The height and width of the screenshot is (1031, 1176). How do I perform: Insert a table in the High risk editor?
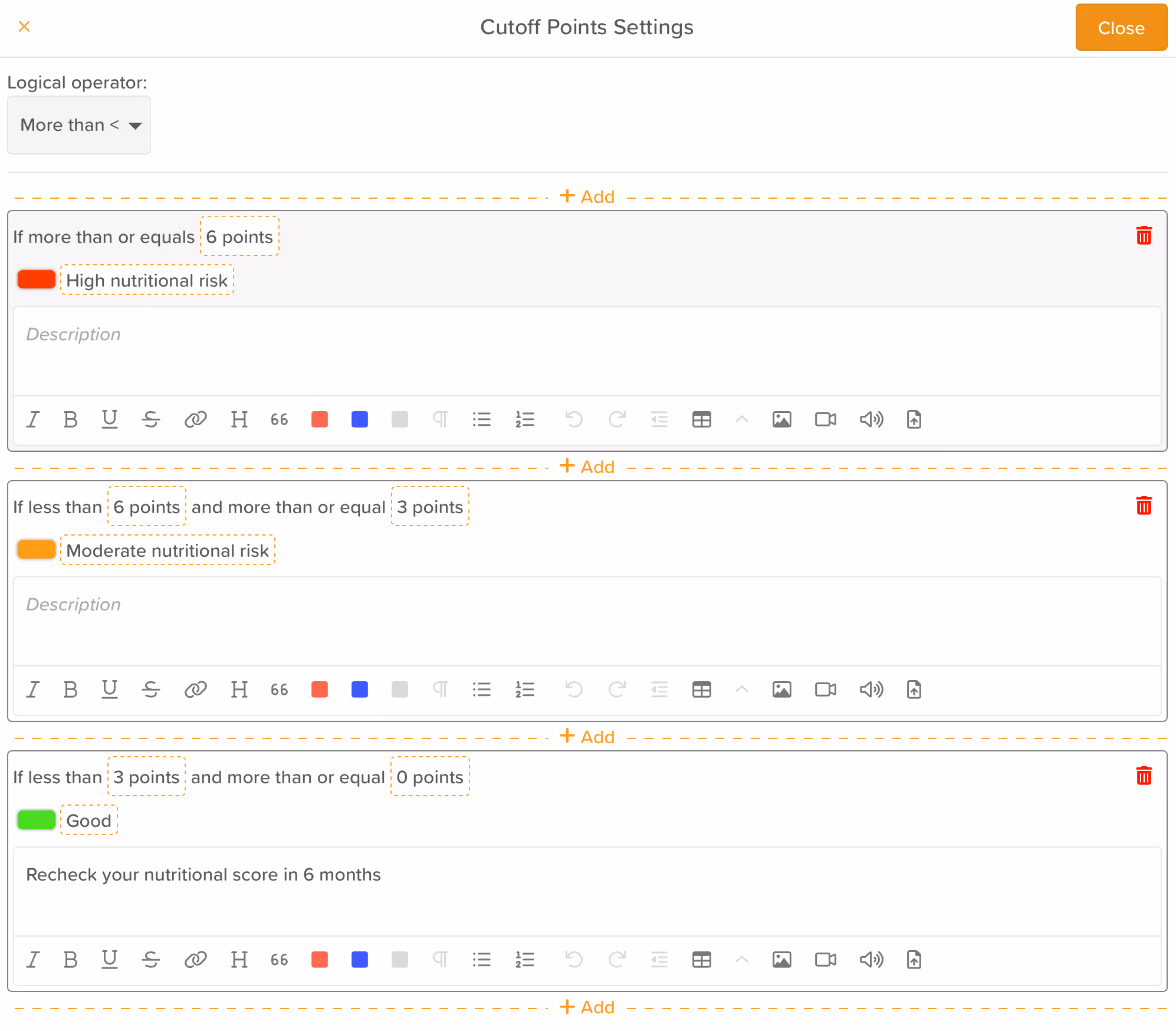coord(702,419)
